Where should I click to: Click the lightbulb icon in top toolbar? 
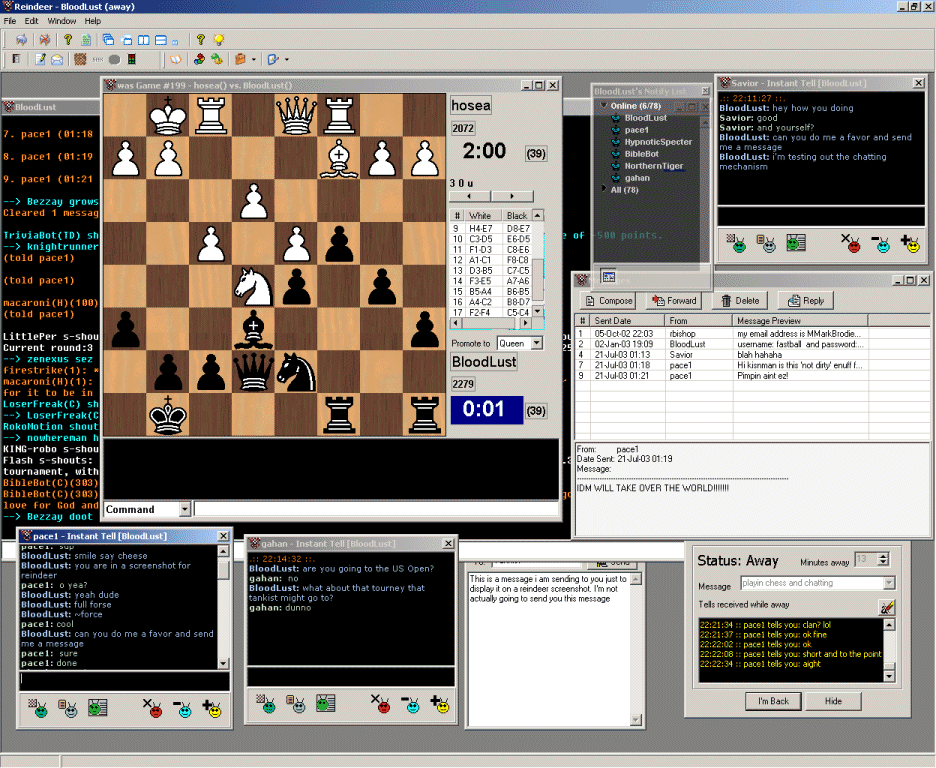217,40
